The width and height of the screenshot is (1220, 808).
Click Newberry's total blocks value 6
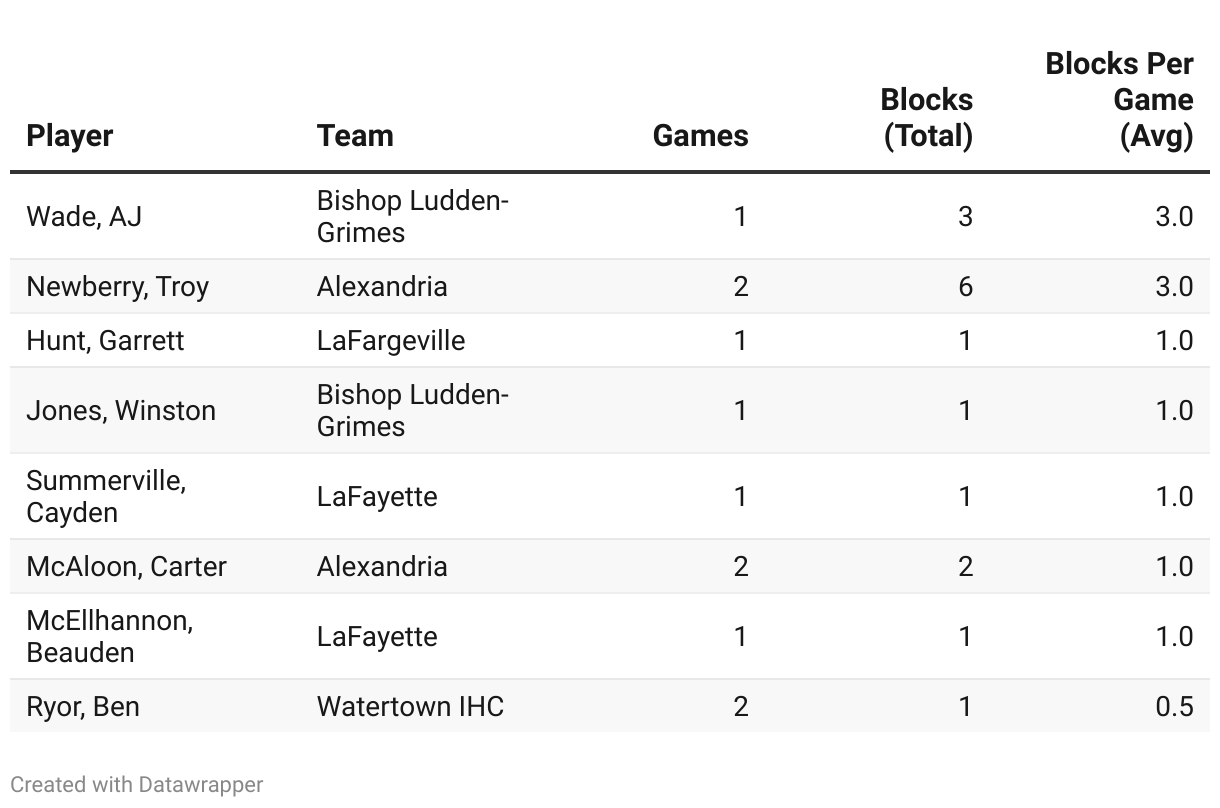[x=965, y=287]
